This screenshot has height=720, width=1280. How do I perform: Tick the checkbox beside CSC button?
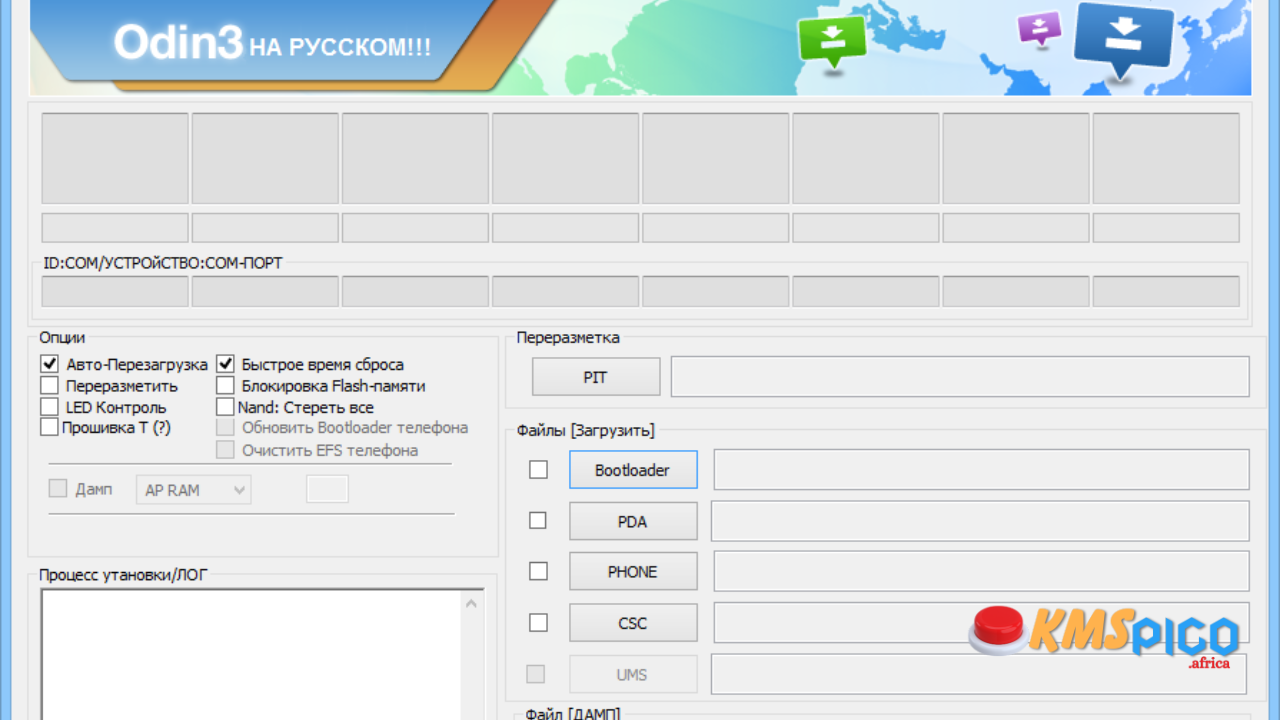point(538,622)
